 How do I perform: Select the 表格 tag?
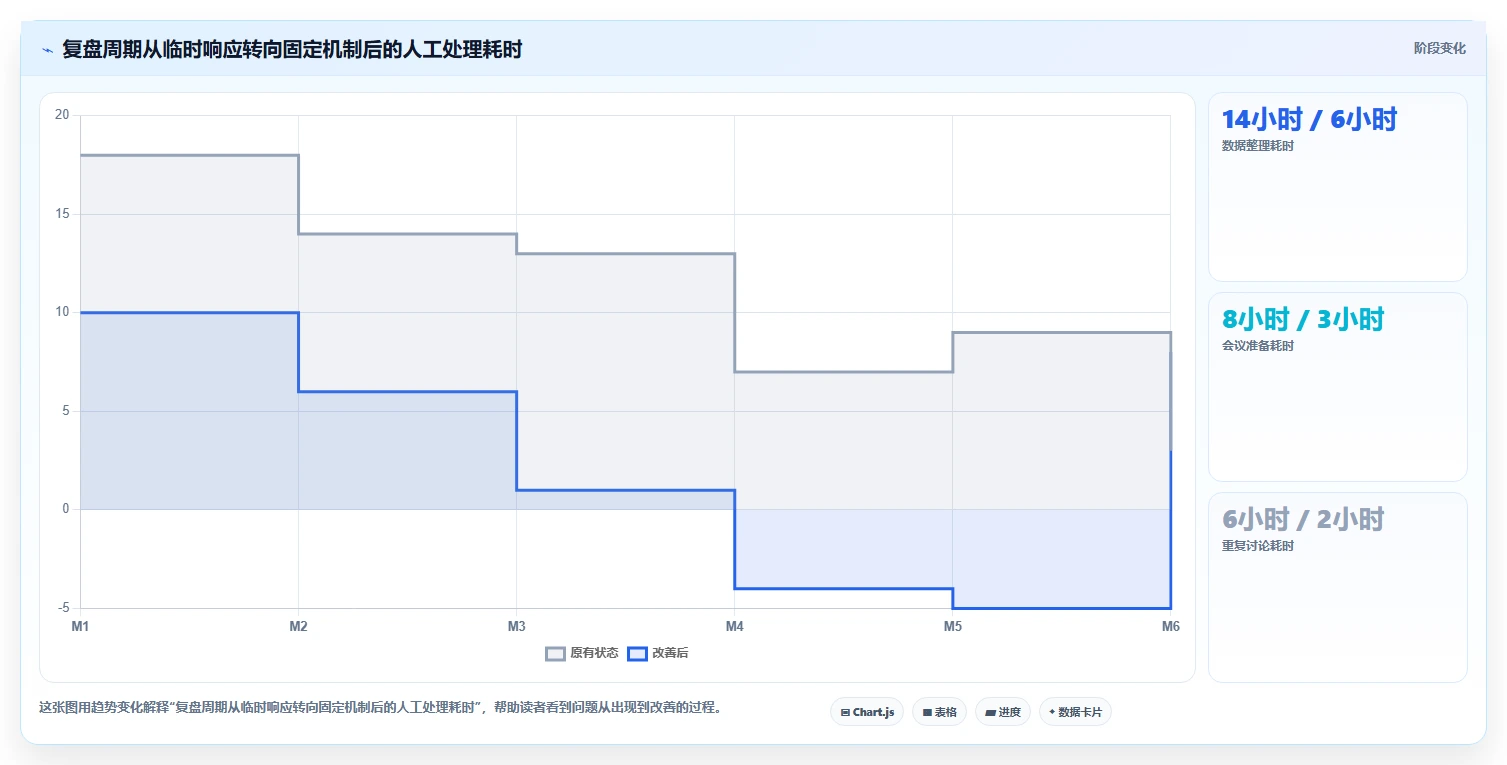click(x=939, y=712)
